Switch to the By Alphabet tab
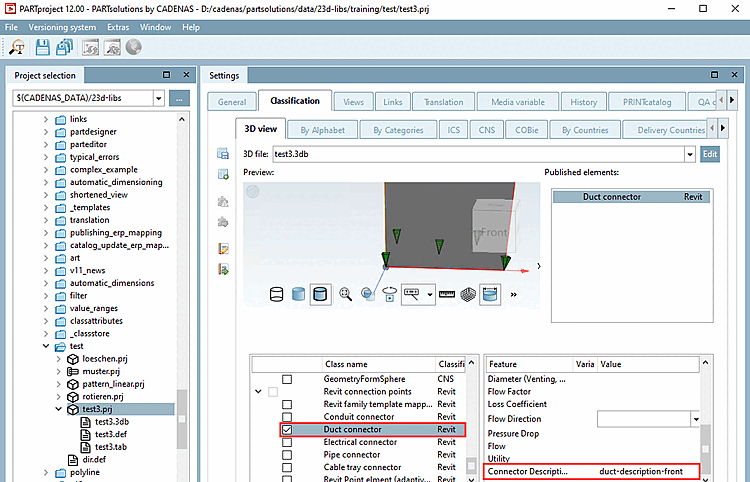 pos(322,130)
